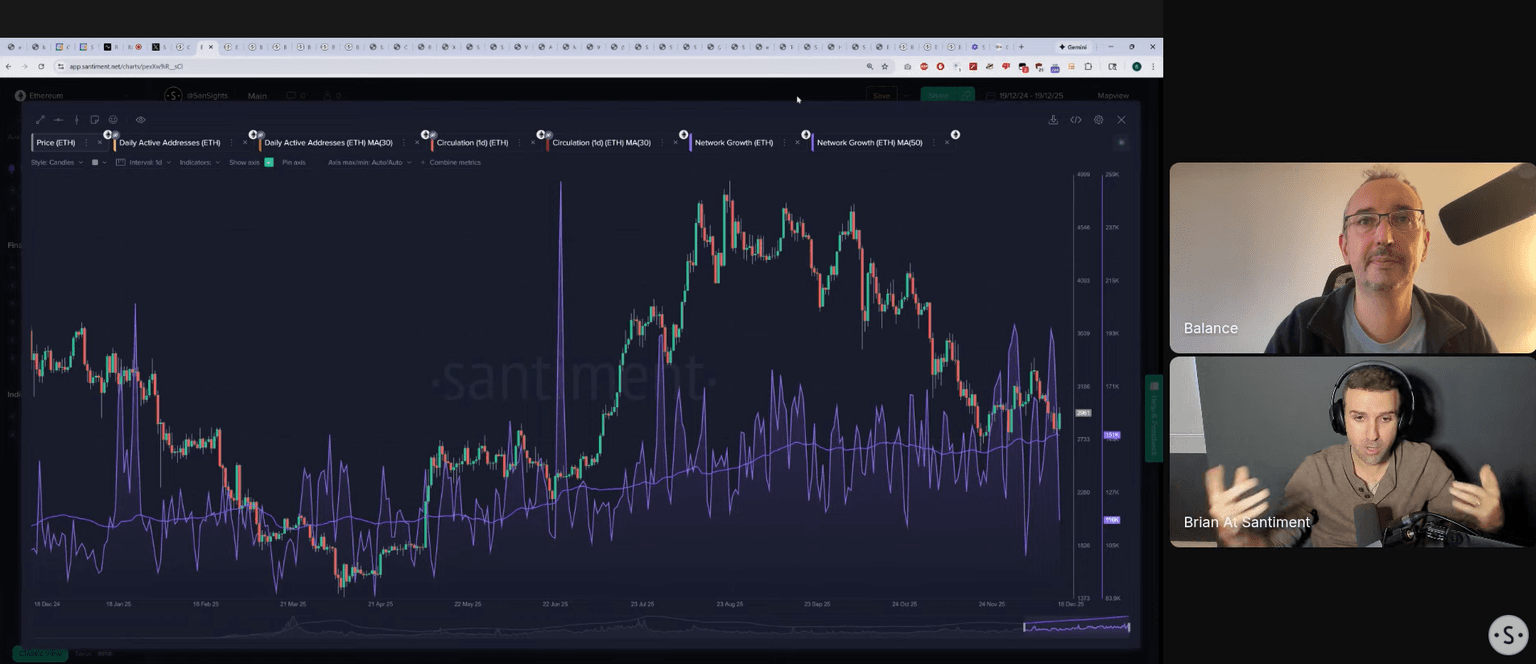Select the Price (ETH) metric tab

(x=56, y=143)
